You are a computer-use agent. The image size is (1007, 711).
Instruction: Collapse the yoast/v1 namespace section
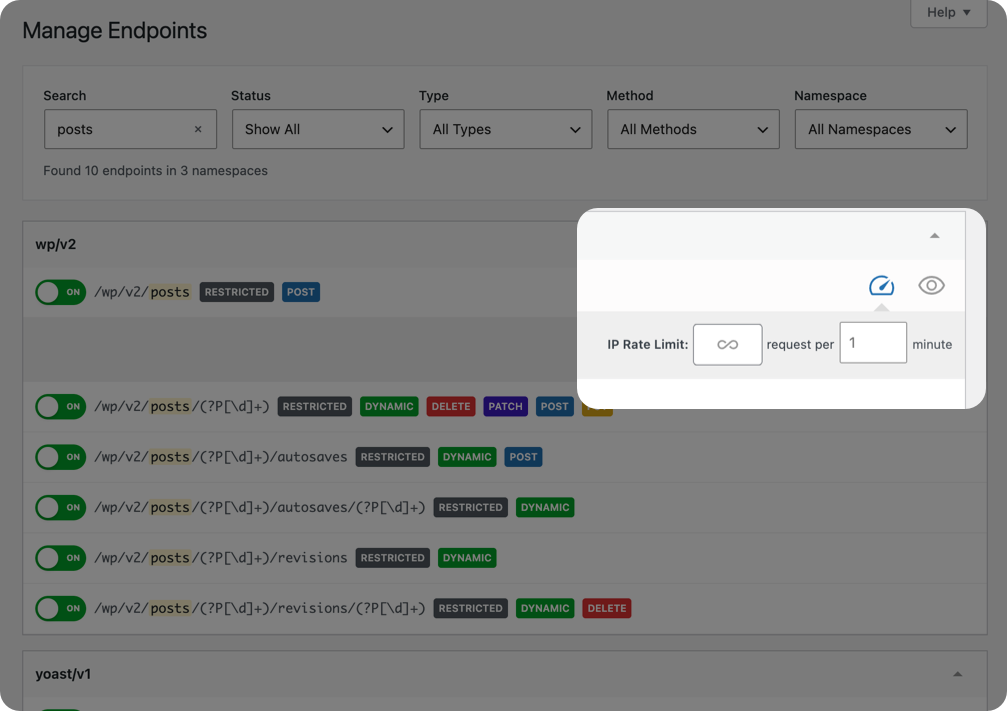(x=958, y=674)
